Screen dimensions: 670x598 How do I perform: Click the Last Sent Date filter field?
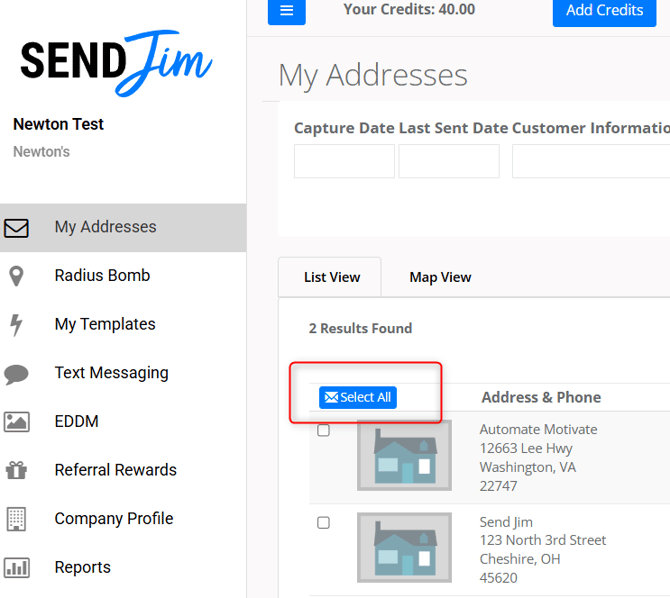point(449,161)
